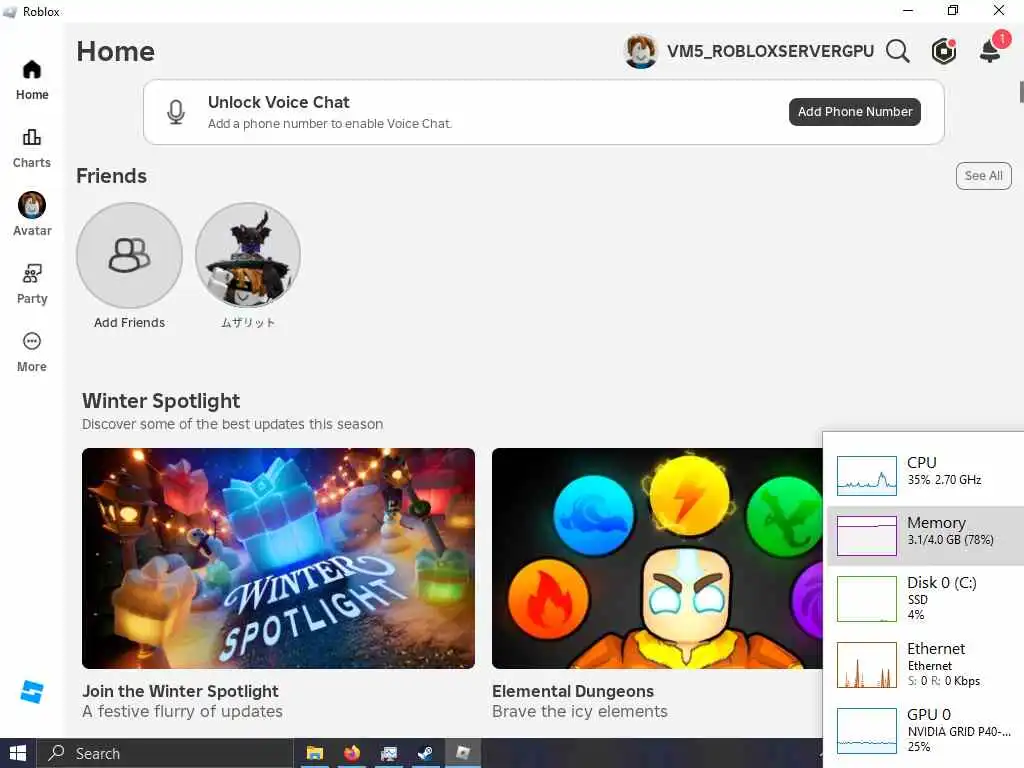1024x768 pixels.
Task: Click the Winter Spotlight section heading
Action: 161,400
